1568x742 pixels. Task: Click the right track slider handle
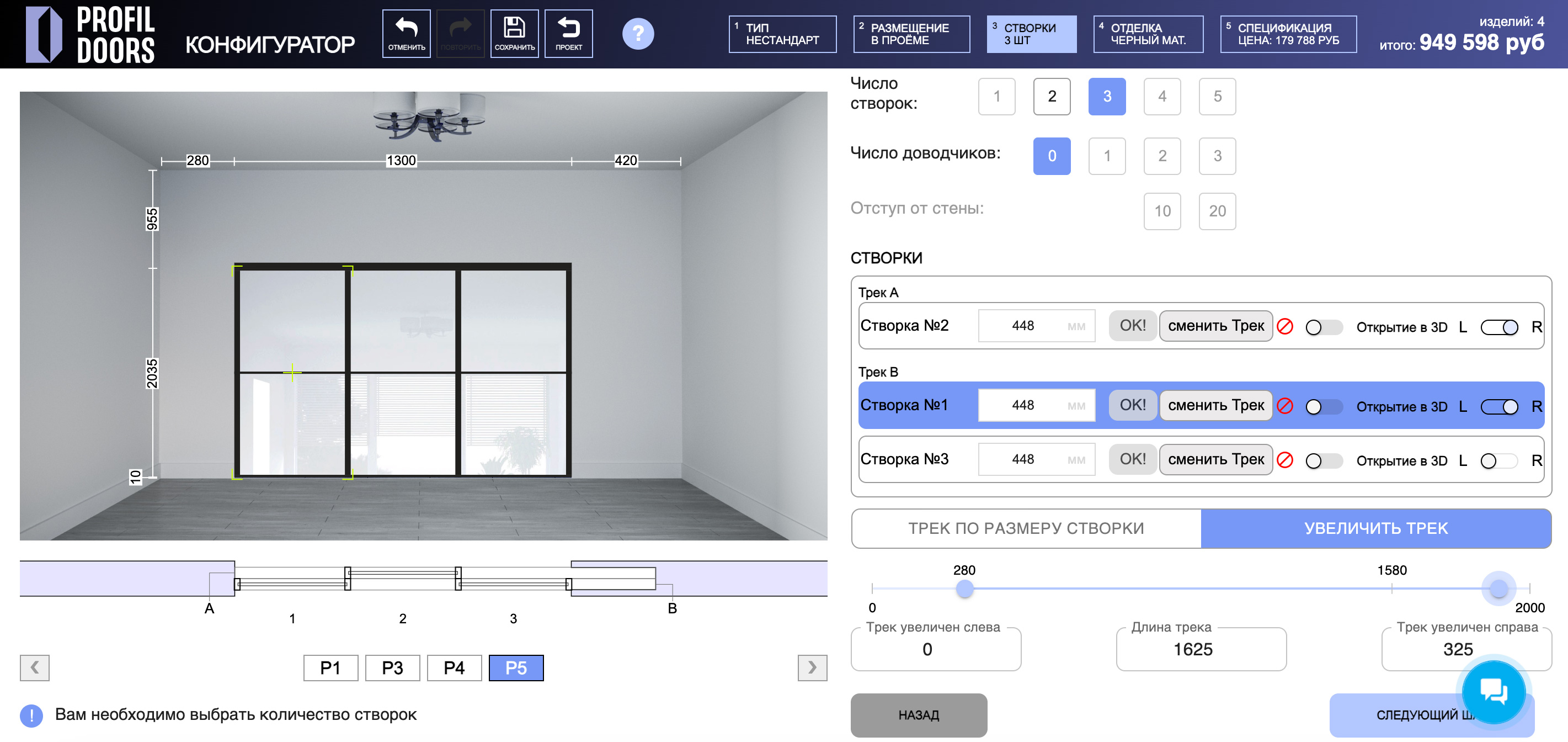pyautogui.click(x=1498, y=589)
